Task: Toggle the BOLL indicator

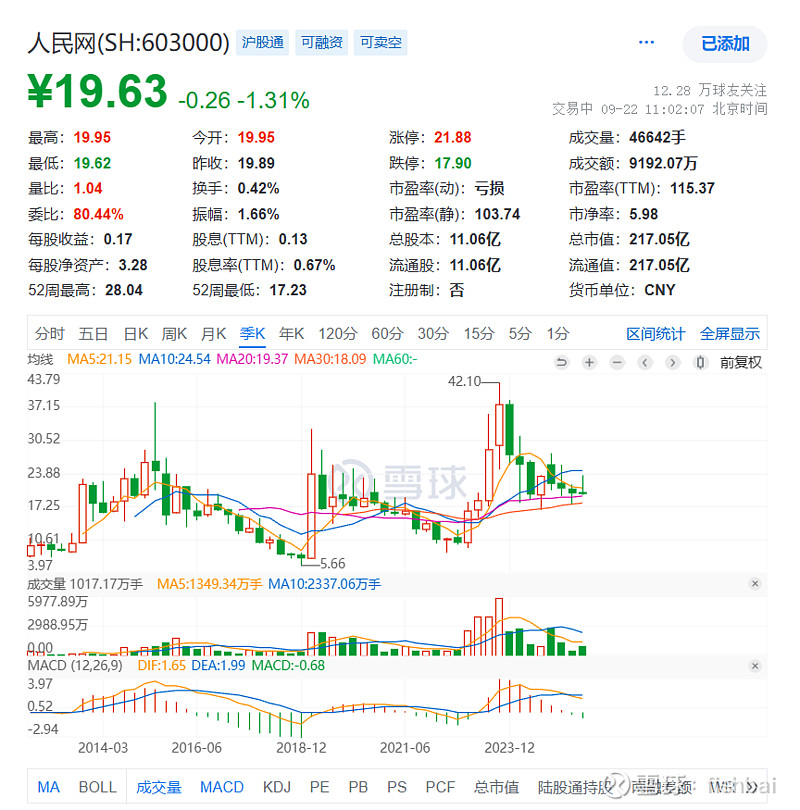Action: [x=98, y=787]
